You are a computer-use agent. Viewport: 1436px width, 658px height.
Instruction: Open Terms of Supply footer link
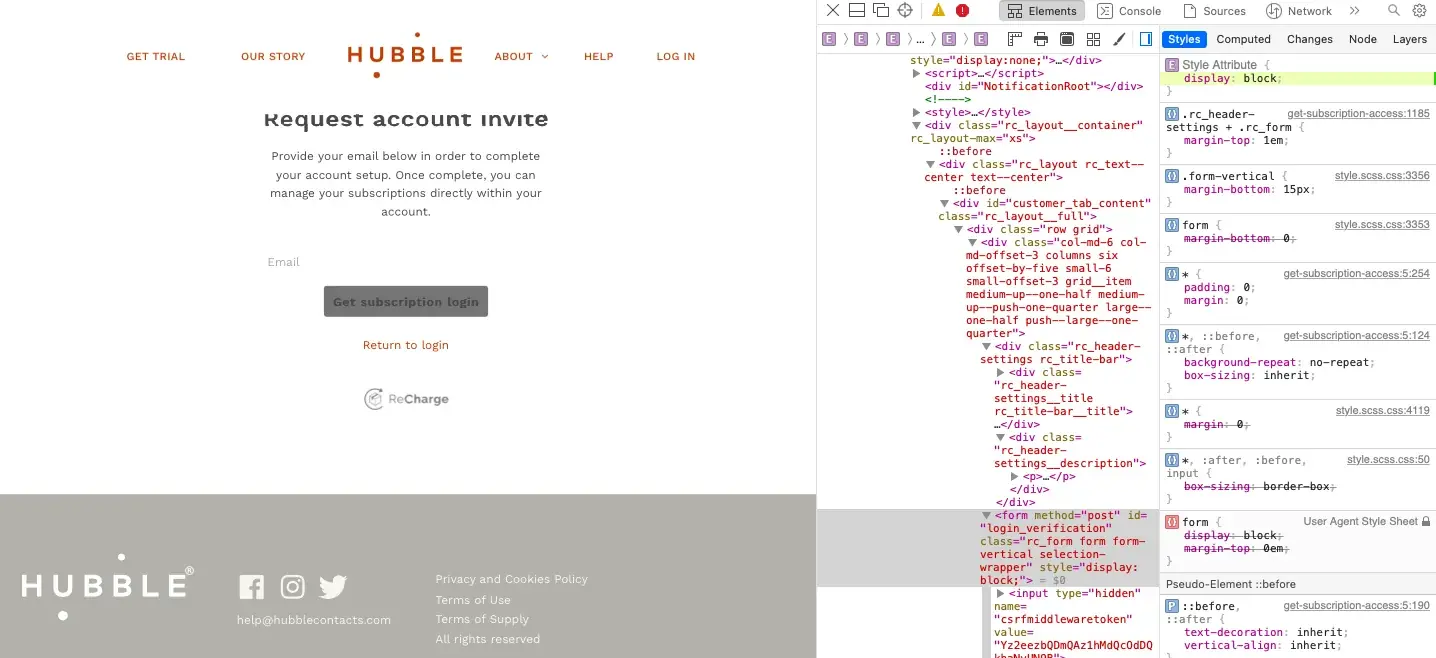point(482,619)
